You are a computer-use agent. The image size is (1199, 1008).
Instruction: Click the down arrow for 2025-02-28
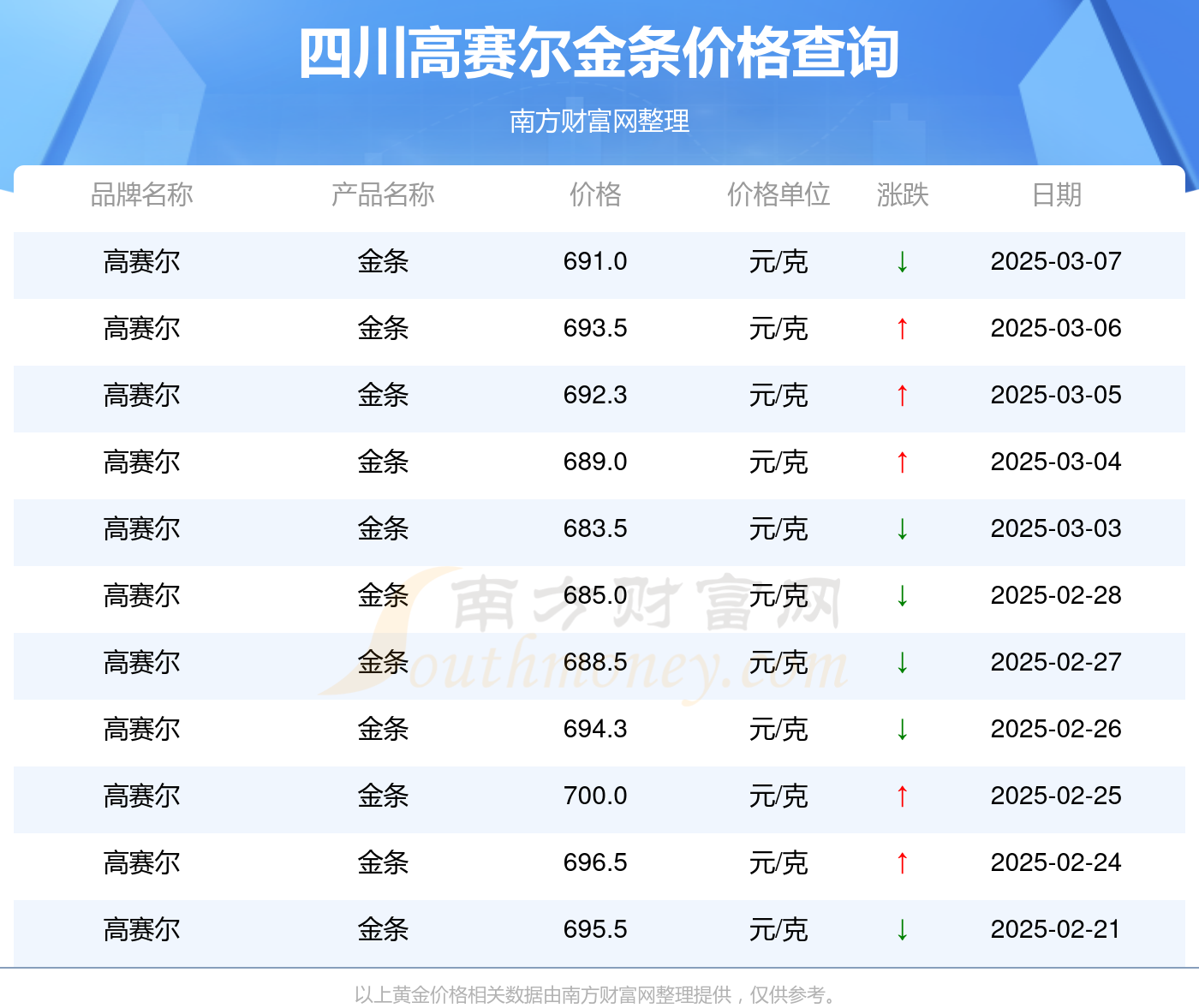[902, 595]
